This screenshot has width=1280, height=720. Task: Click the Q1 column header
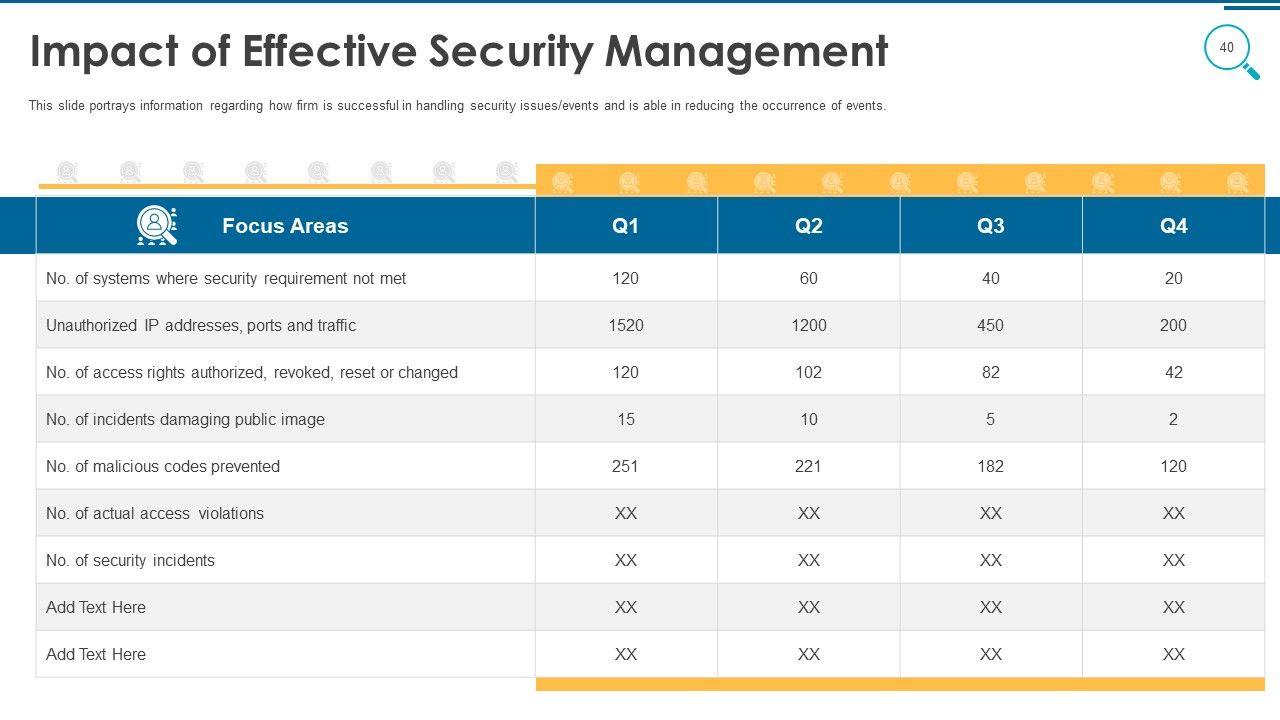click(626, 226)
